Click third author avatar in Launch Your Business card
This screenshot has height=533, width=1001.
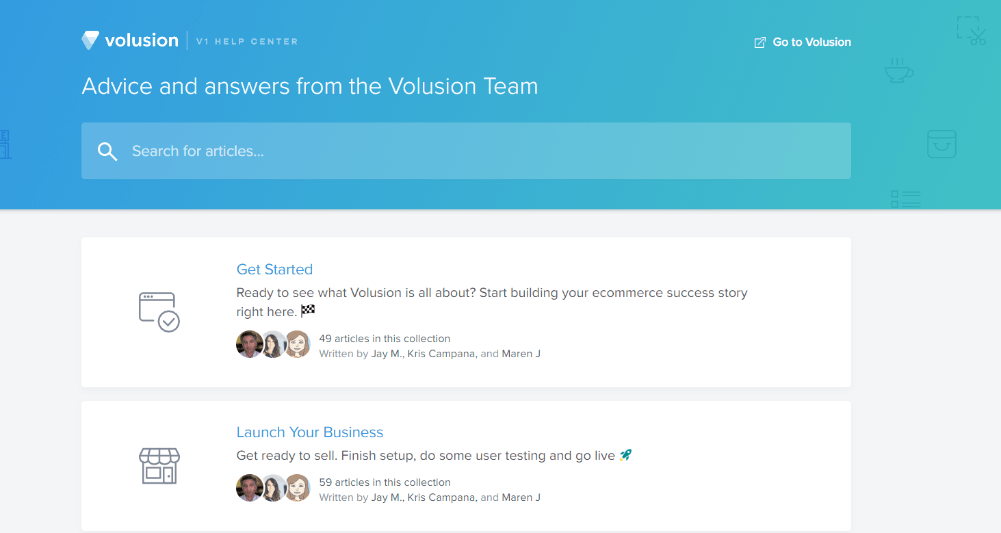pyautogui.click(x=297, y=488)
